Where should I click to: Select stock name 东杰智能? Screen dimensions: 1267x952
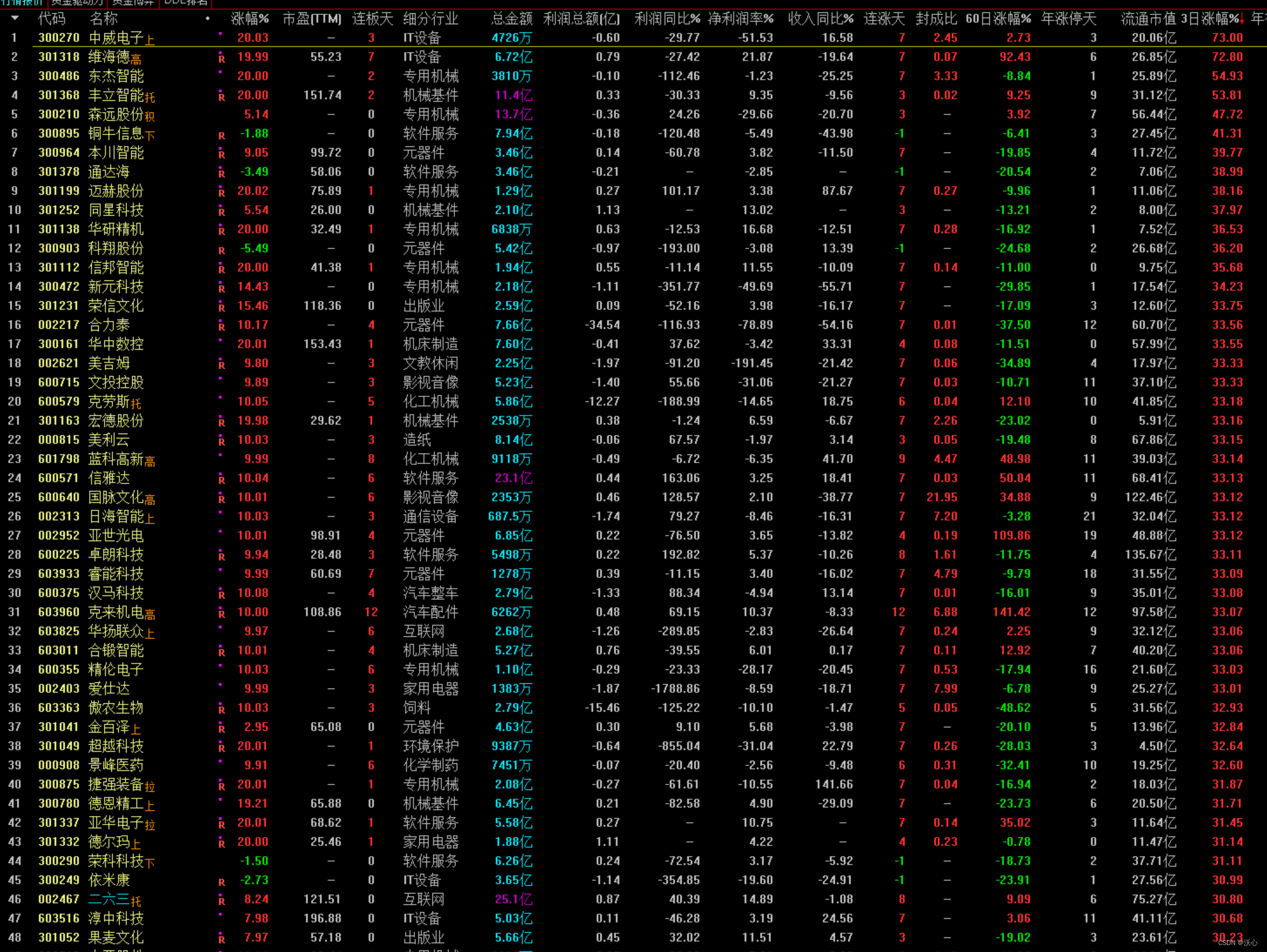click(x=116, y=76)
